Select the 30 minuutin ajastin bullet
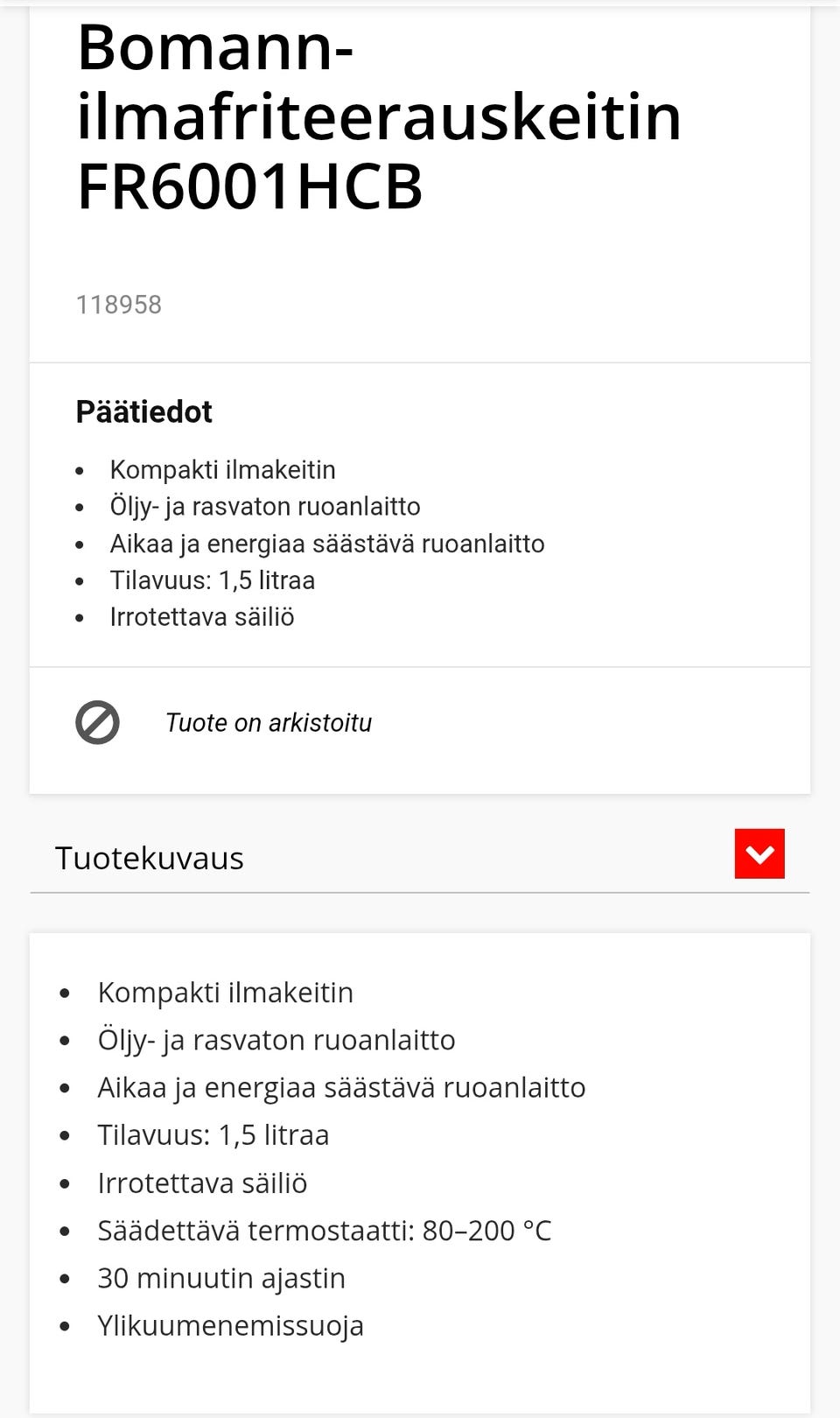840x1418 pixels. click(x=221, y=1277)
